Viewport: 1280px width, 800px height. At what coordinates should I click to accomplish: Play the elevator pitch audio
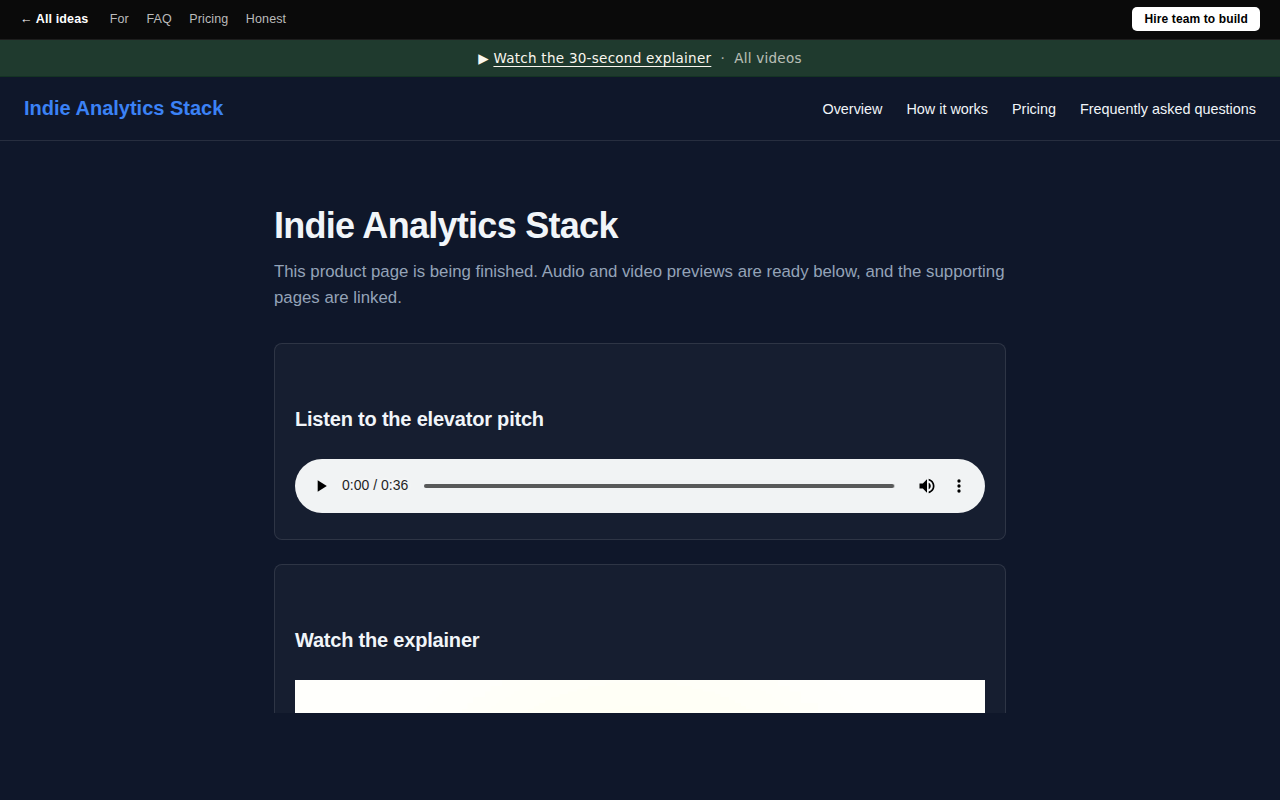click(x=321, y=486)
